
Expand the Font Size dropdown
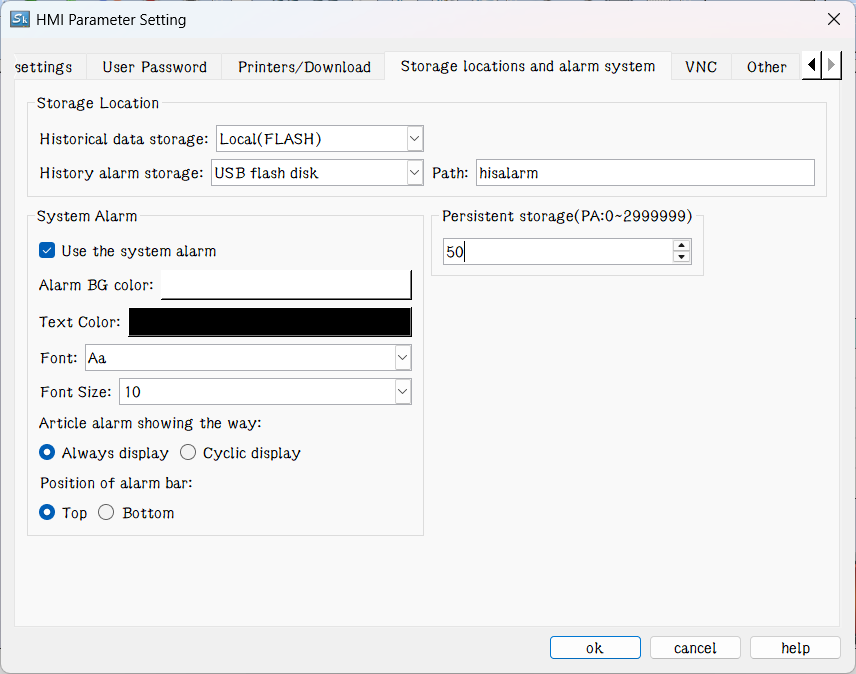click(x=402, y=392)
